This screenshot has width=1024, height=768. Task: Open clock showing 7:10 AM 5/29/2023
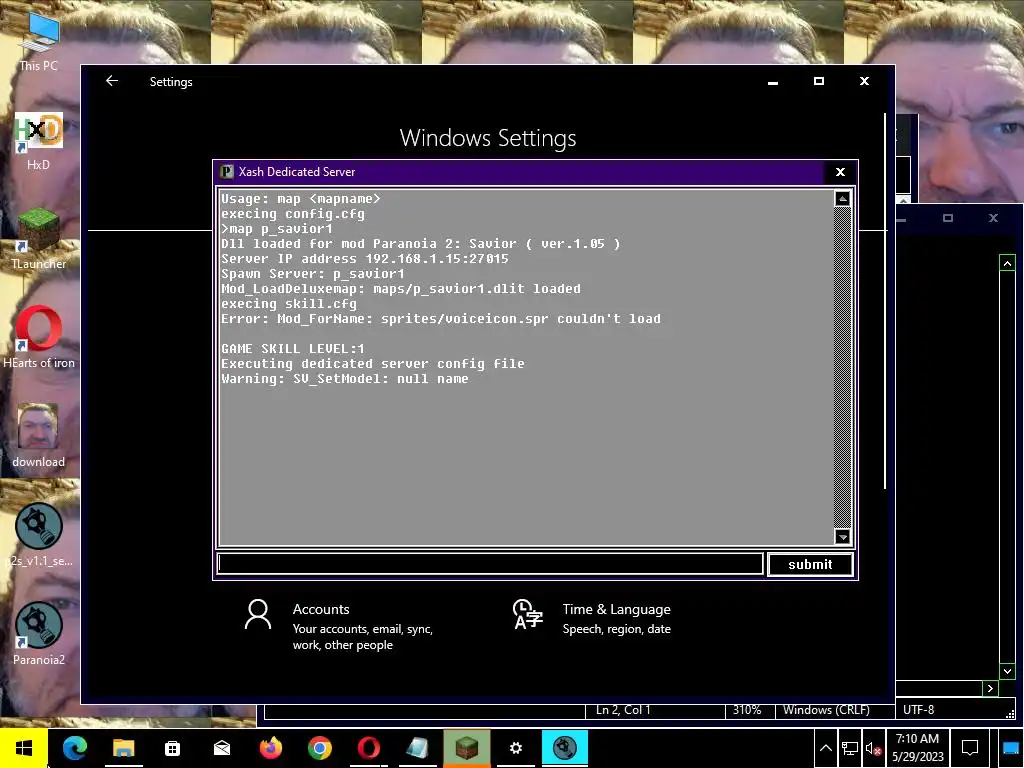pyautogui.click(x=918, y=748)
